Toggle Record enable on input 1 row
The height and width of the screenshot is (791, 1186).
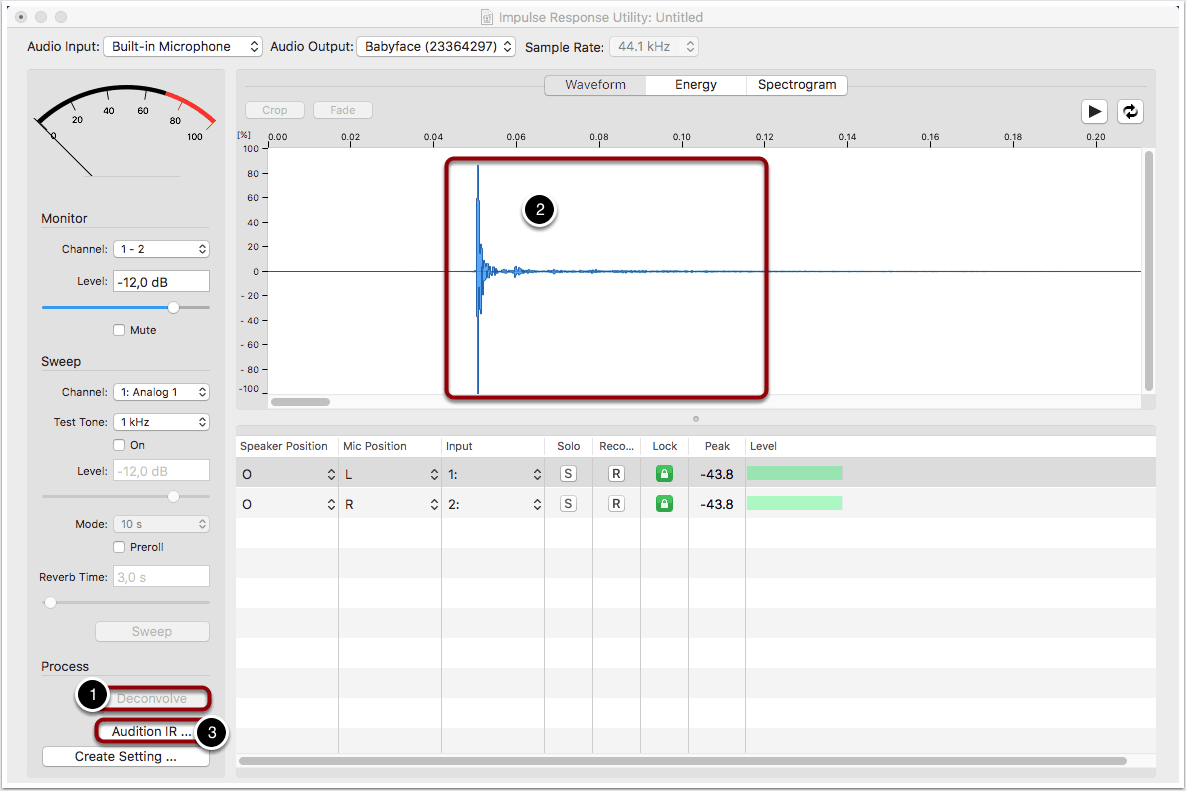[x=616, y=474]
